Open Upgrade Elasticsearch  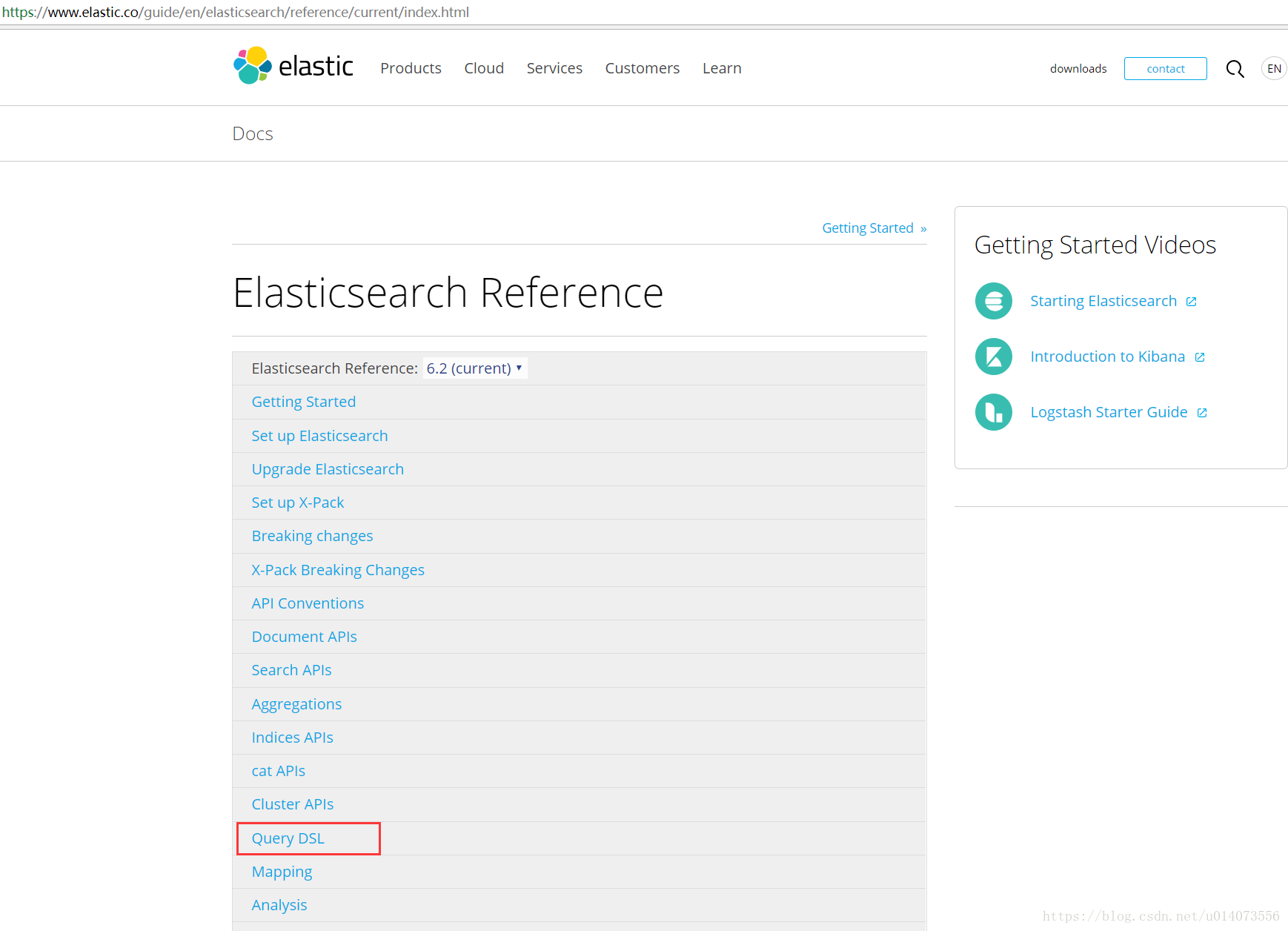click(x=328, y=469)
